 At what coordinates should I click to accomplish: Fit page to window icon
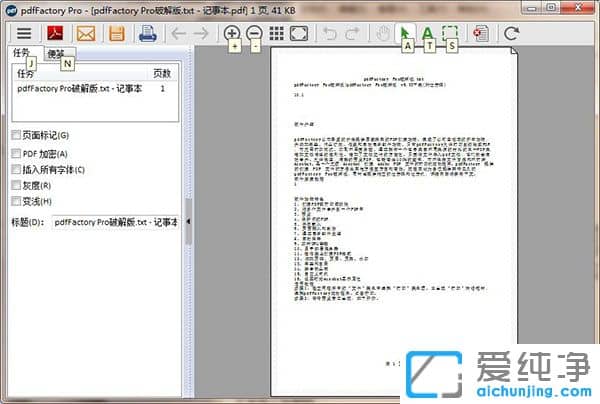[x=299, y=34]
